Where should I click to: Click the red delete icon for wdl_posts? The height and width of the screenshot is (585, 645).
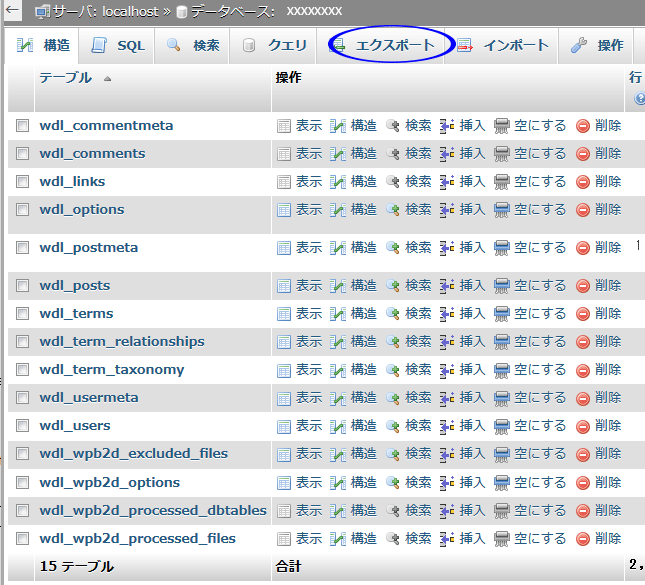(x=583, y=286)
